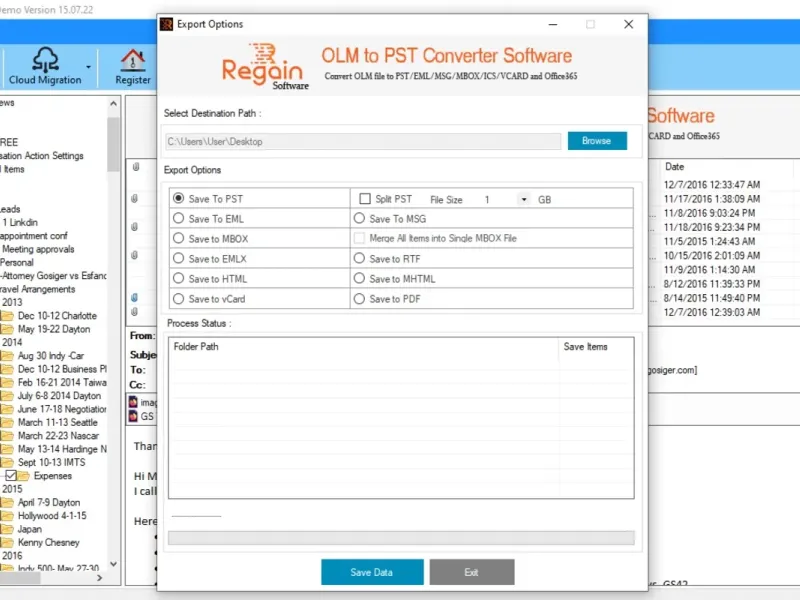
Task: Select the March 22-23 Nascar folder
Action: click(58, 435)
